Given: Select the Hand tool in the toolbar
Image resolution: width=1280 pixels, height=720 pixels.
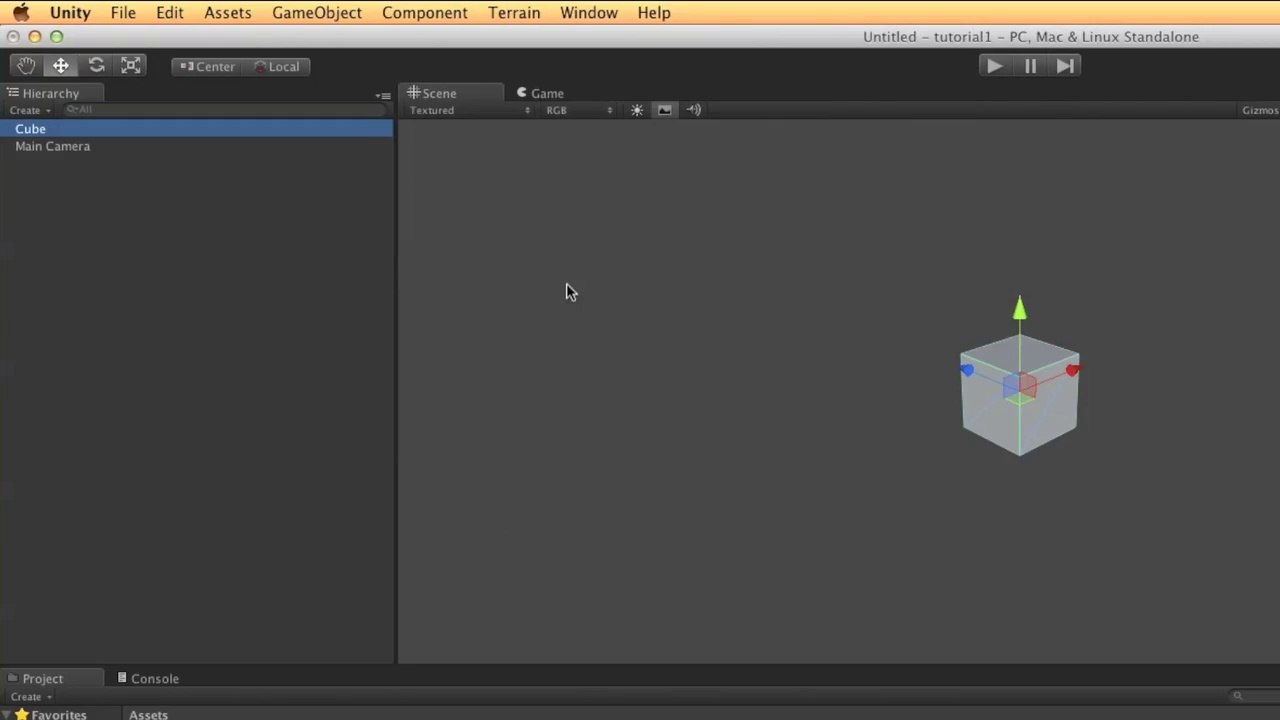Looking at the screenshot, I should (26, 66).
